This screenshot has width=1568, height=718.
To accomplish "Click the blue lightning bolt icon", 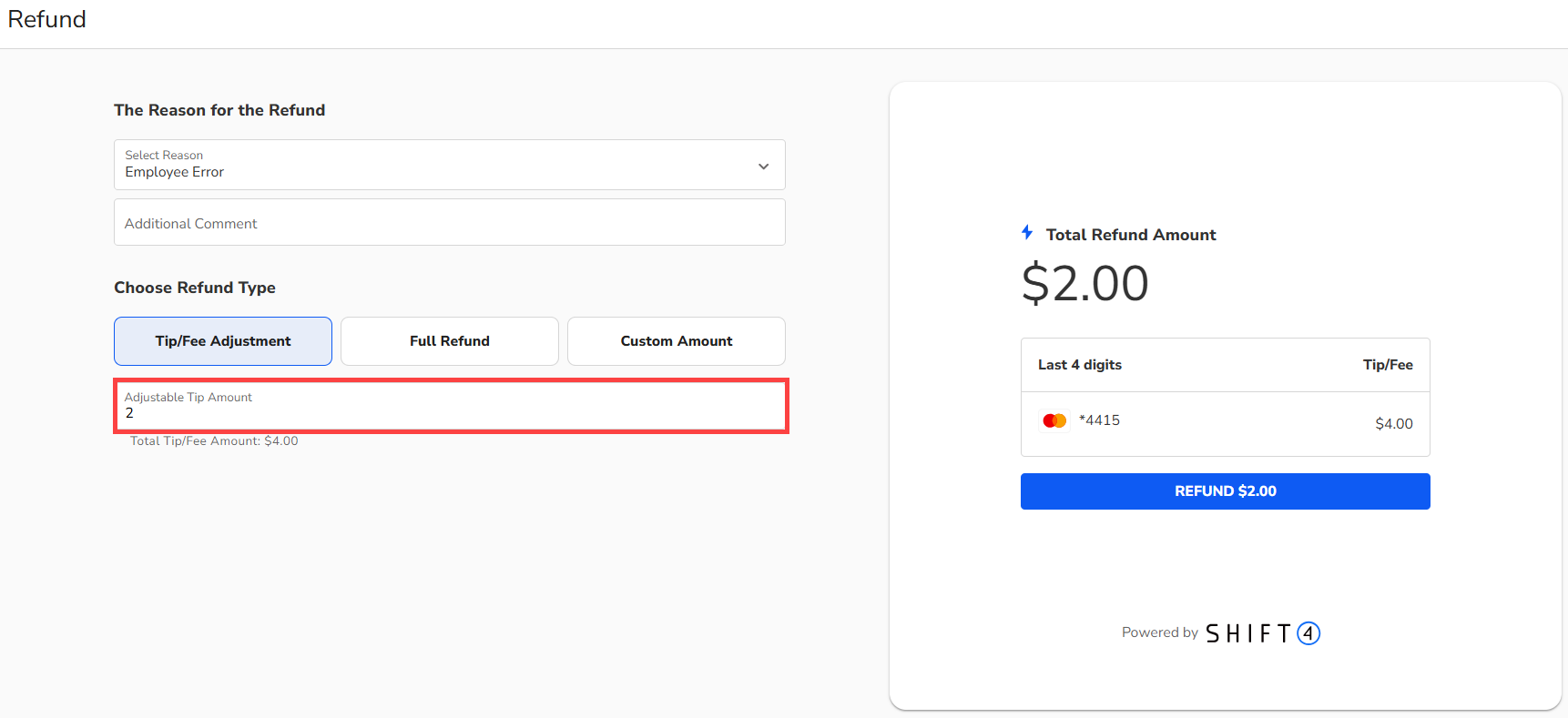I will [1027, 233].
